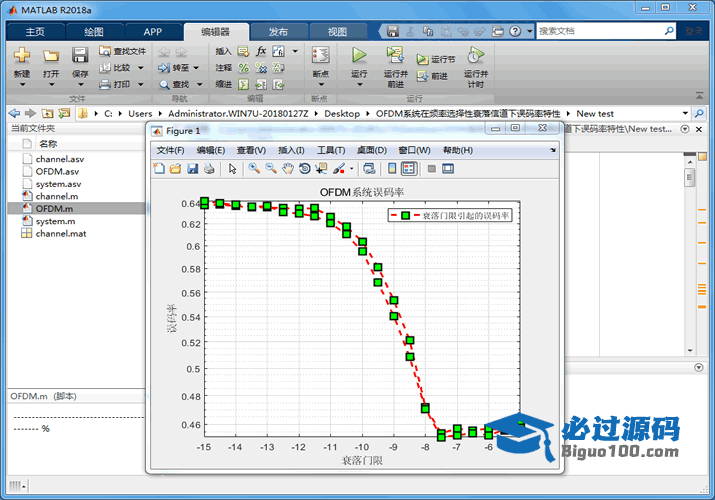715x500 pixels.
Task: Open the View (视图) tab
Action: coord(337,32)
